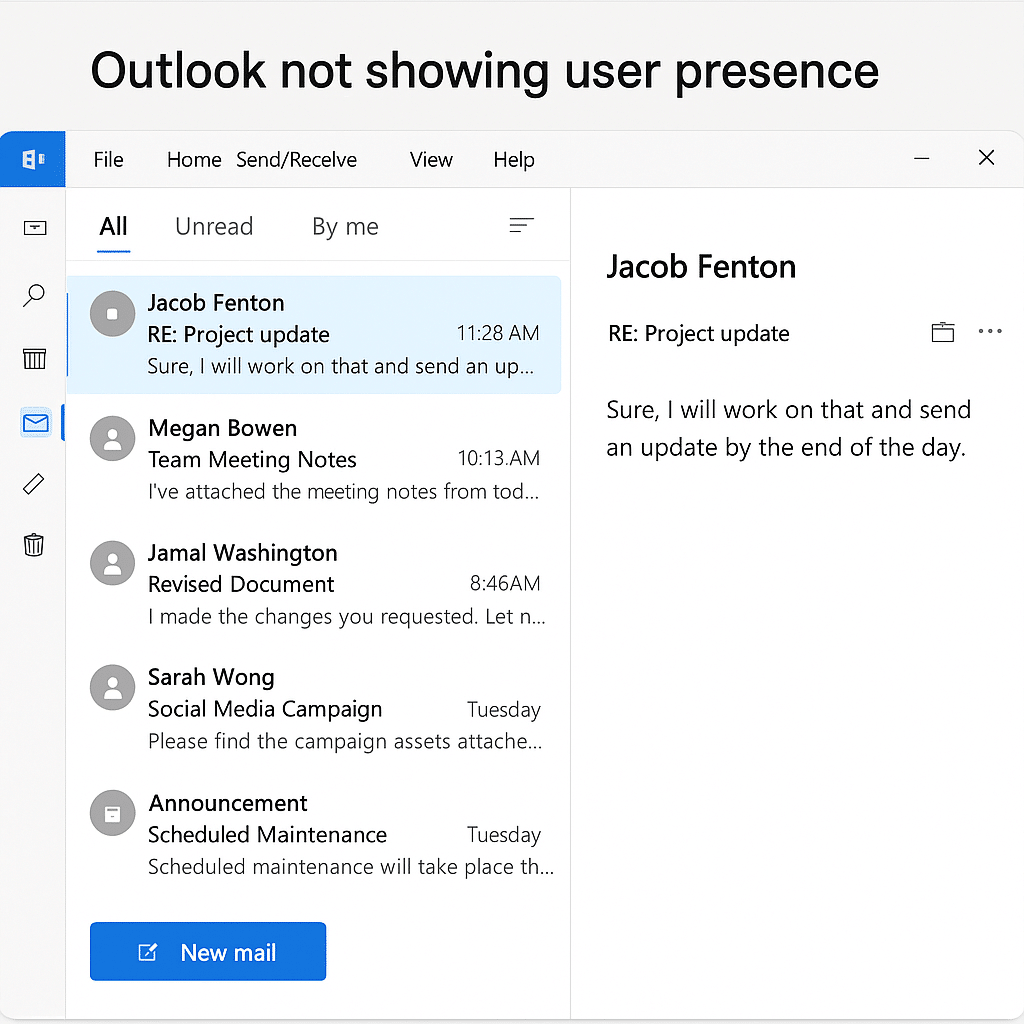
Task: Click the New mail button
Action: [x=208, y=952]
